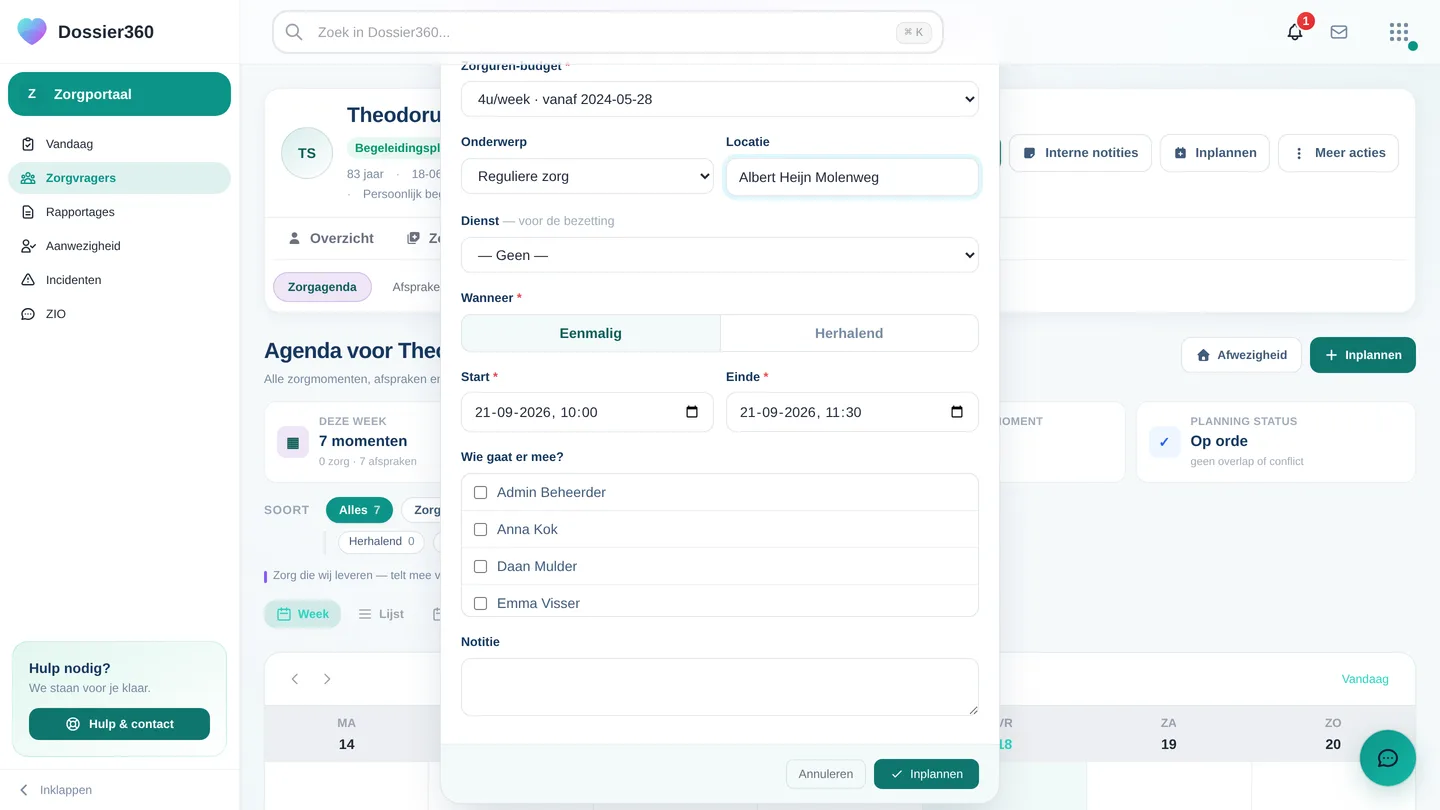This screenshot has height=810, width=1440.
Task: Collapse the sidebar with Inklappen
Action: click(56, 790)
